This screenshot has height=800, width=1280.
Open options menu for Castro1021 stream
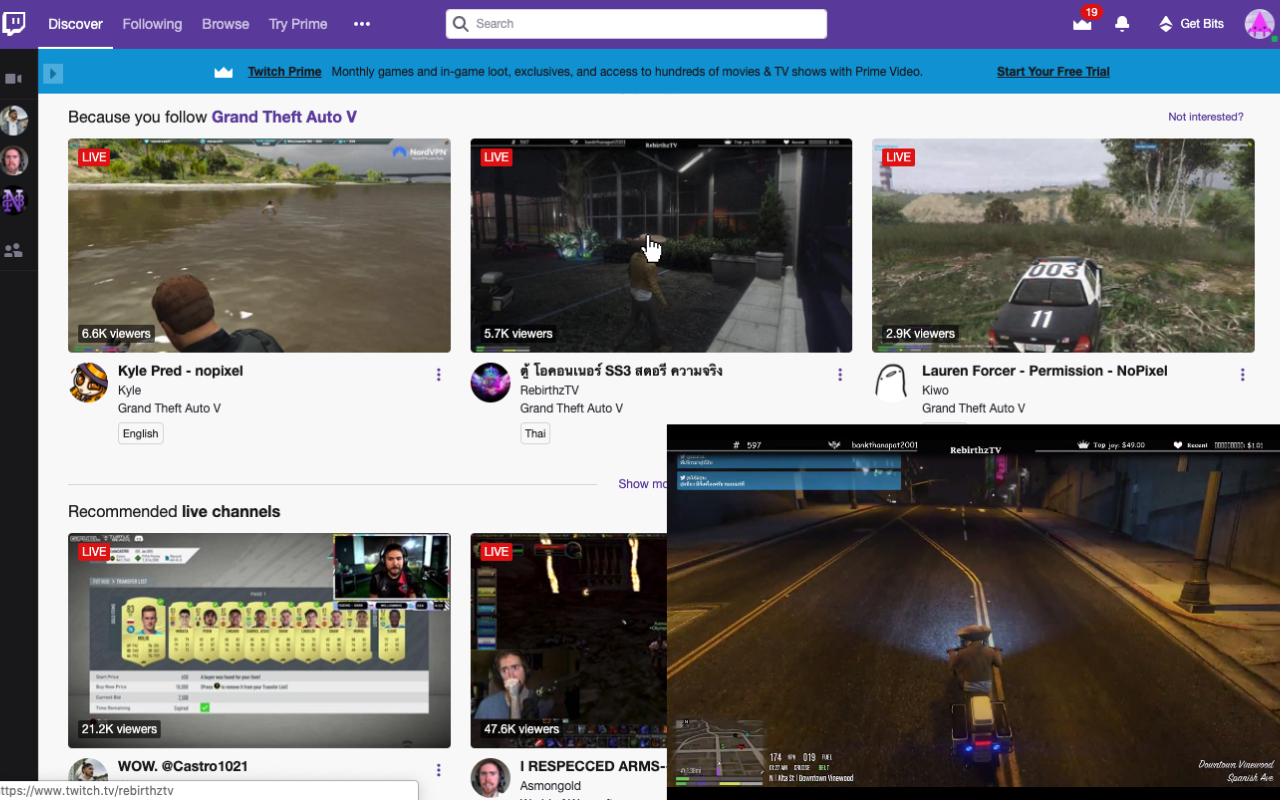coord(438,770)
